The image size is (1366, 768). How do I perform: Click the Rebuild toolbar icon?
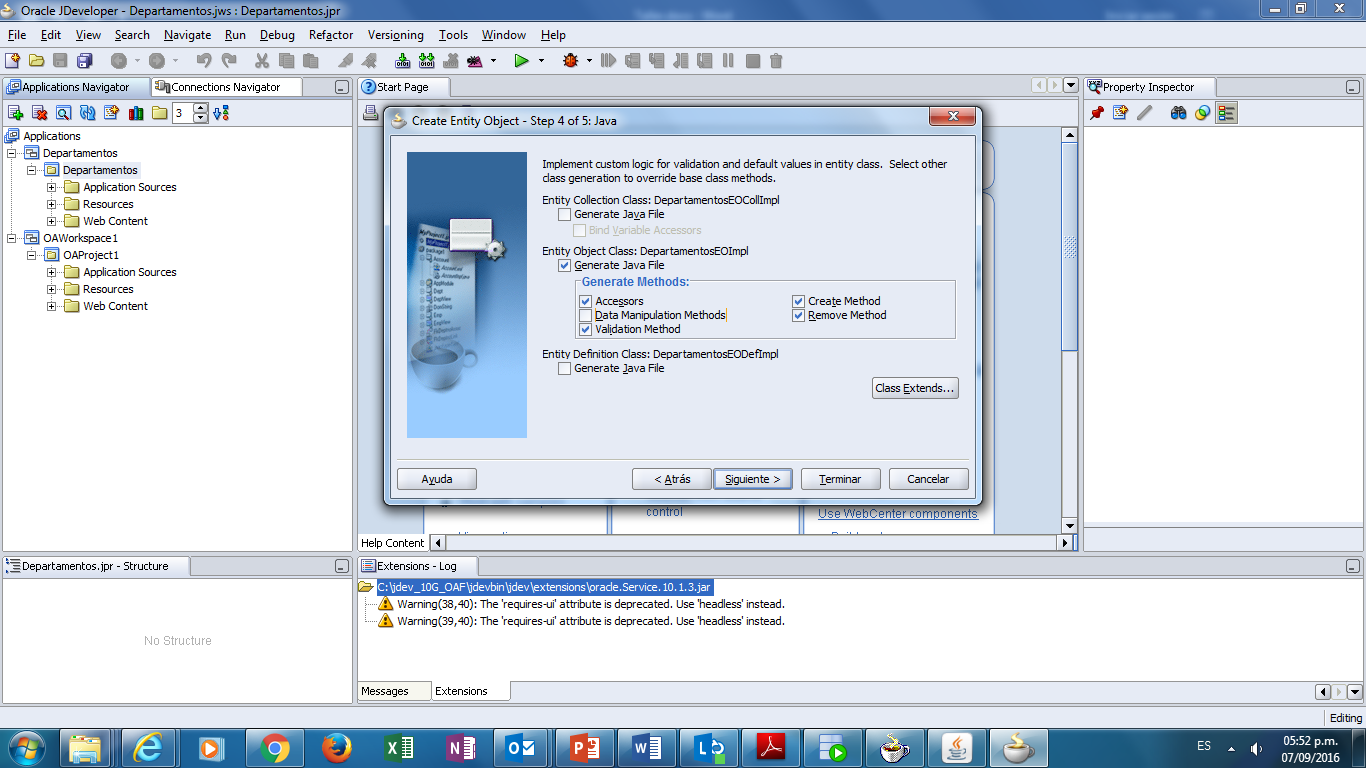[x=427, y=61]
